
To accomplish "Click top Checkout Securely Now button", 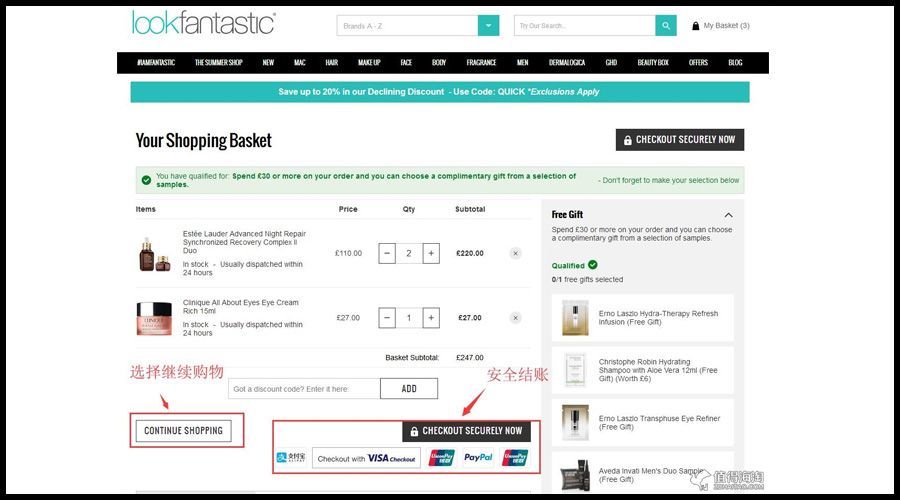I will pyautogui.click(x=680, y=139).
